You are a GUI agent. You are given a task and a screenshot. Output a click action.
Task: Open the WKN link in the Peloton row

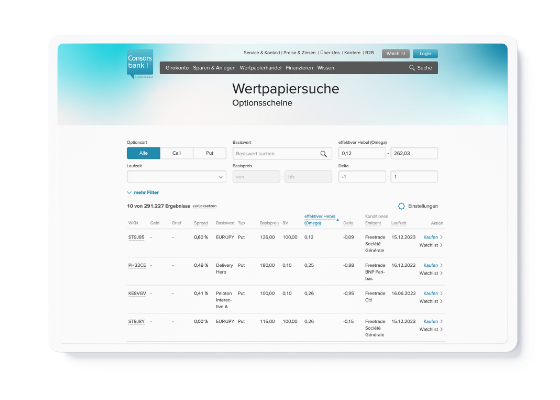pos(137,294)
